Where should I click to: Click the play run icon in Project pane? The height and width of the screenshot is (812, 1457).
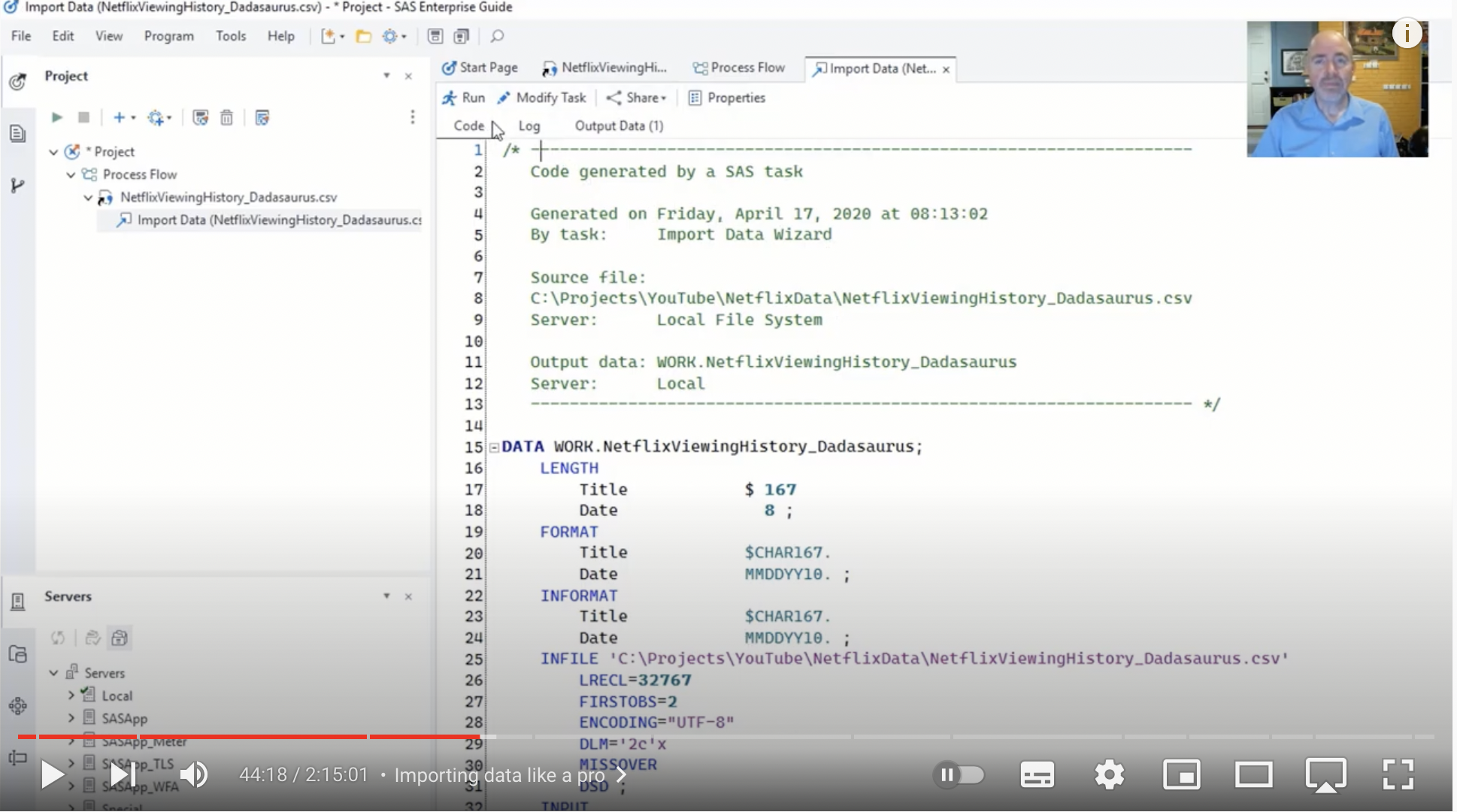[56, 117]
